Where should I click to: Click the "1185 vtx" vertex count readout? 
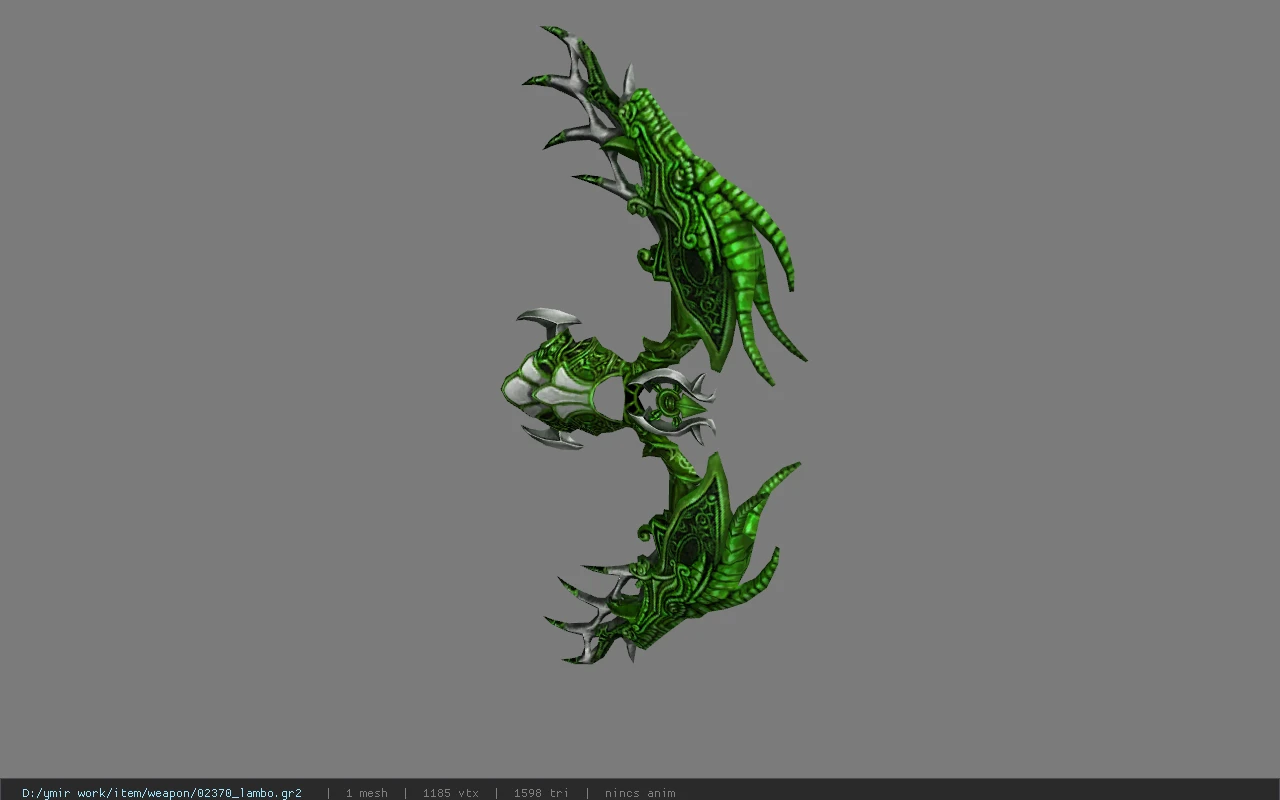point(450,793)
